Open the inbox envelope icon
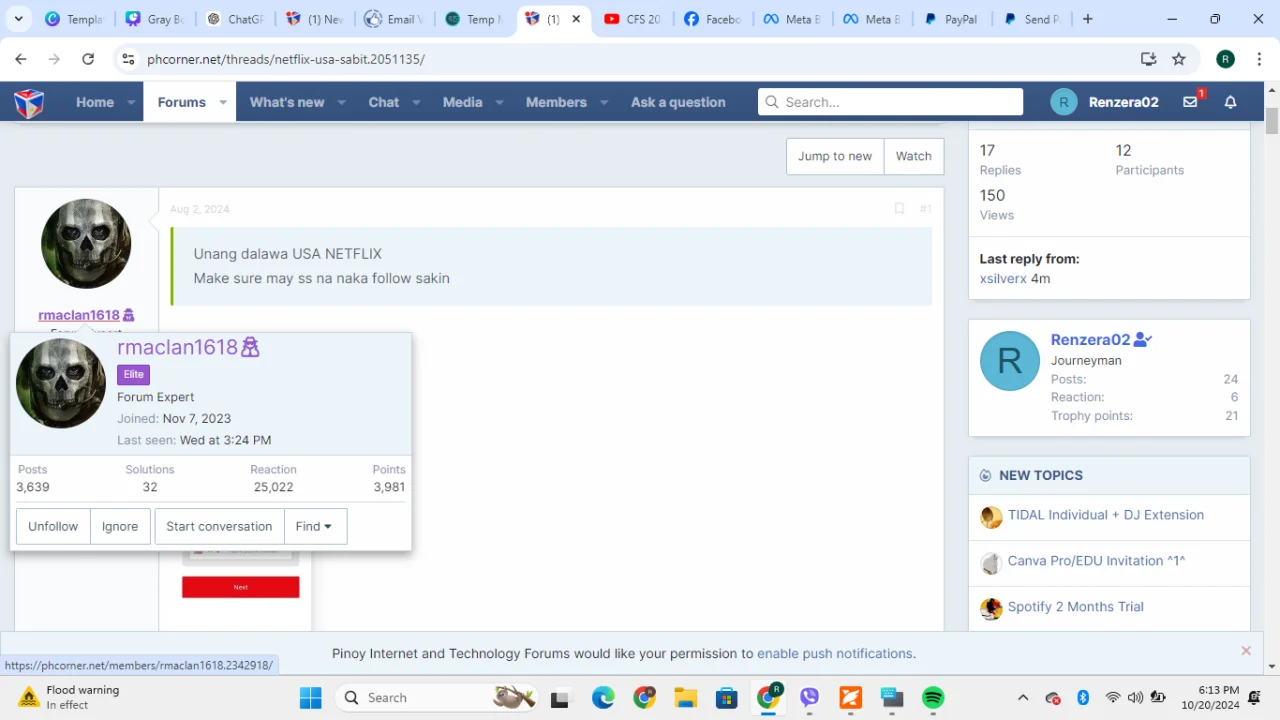Screen dimensions: 1280x720 click(x=1190, y=102)
